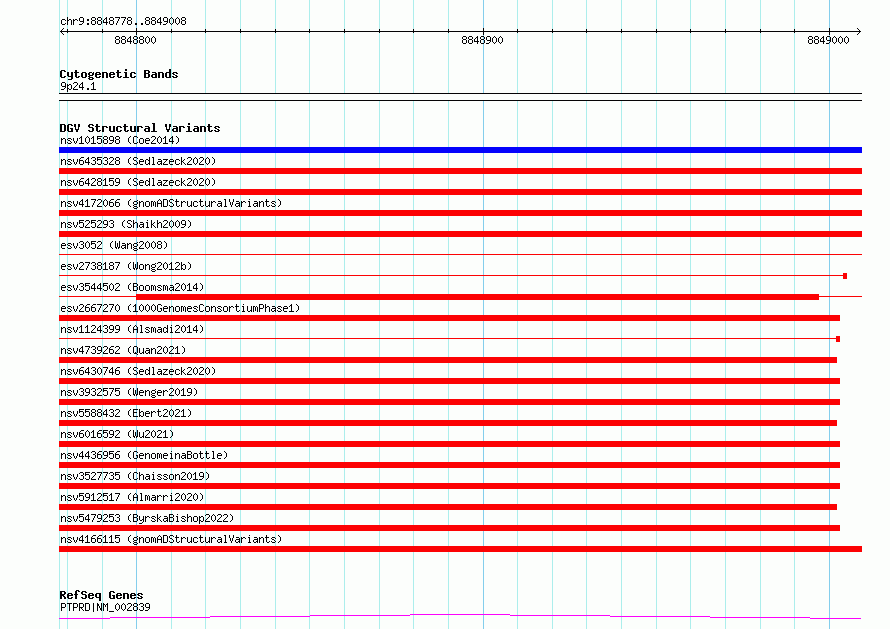Screen dimensions: 890x629
Task: Click the 9p24.1 cytogenetic band label
Action: [x=78, y=86]
